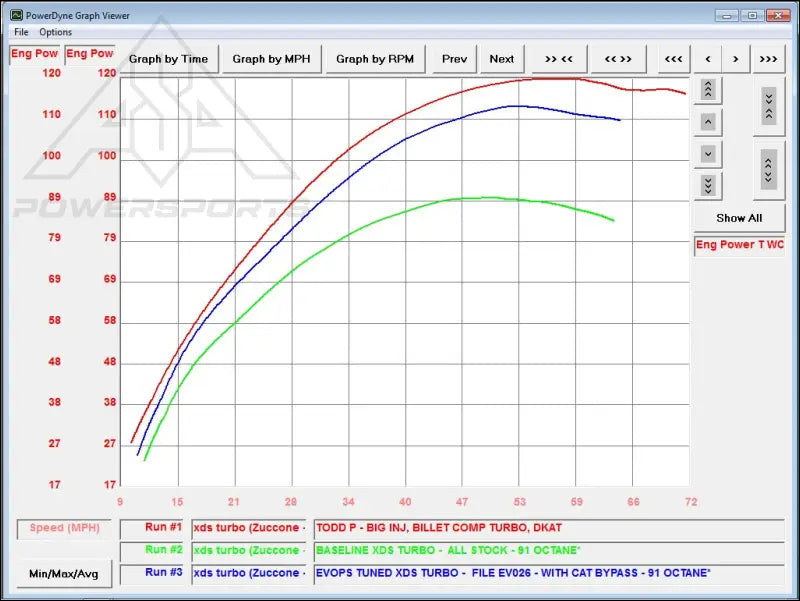Click the single up-arrow scale icon
Screen dimensions: 800x601
click(x=707, y=122)
